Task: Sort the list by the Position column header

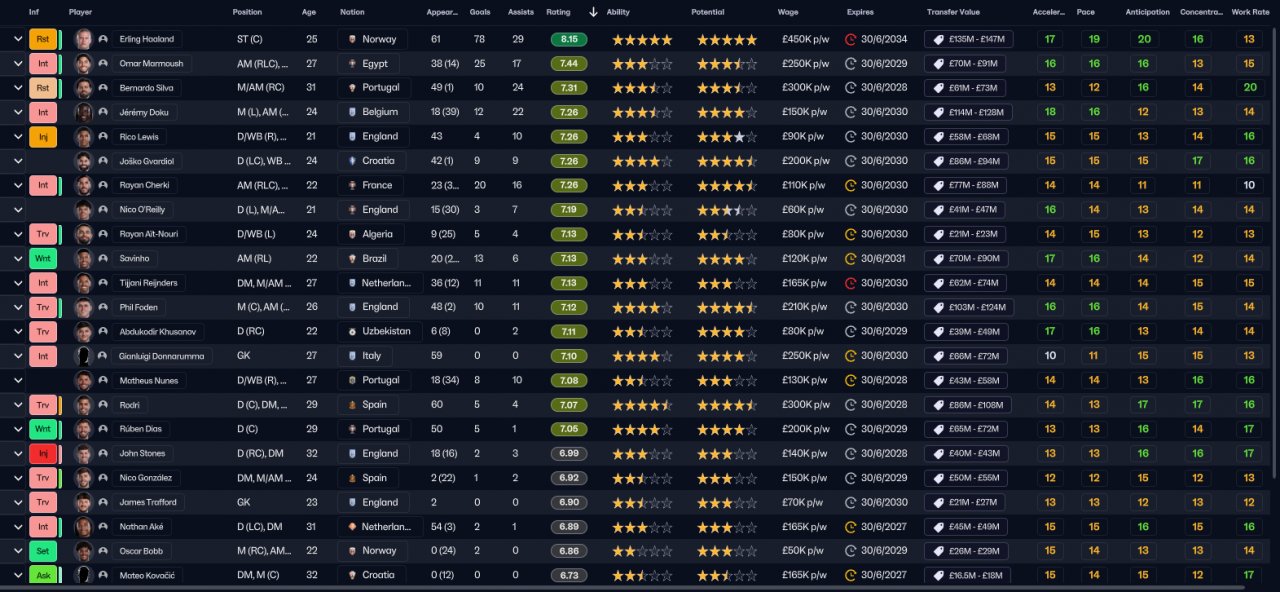Action: click(247, 12)
